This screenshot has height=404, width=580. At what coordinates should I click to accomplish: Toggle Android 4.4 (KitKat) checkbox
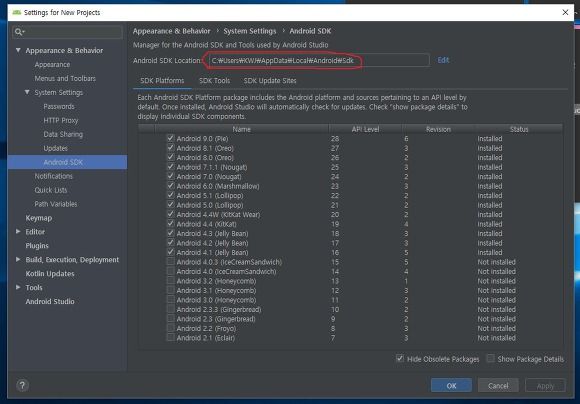pos(171,223)
